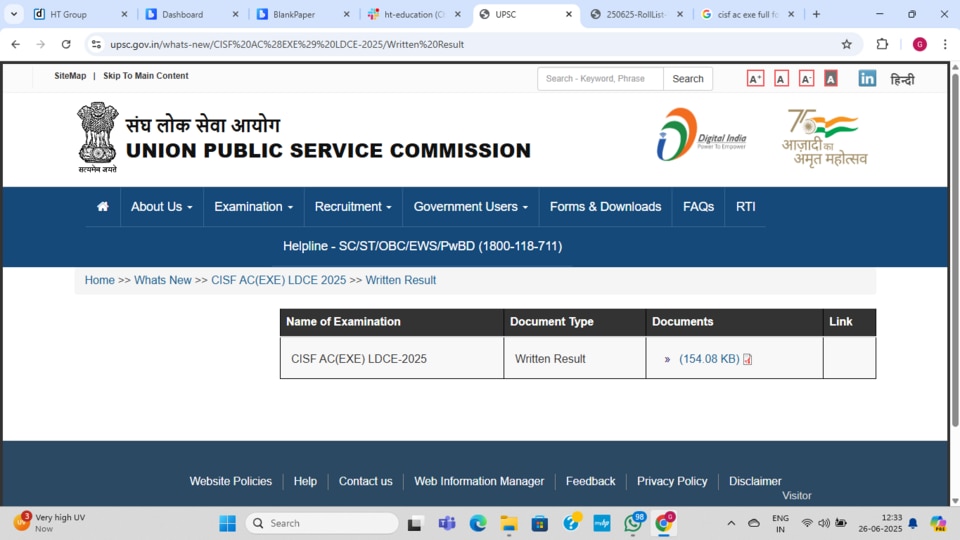Open Chrome profile avatar G
The height and width of the screenshot is (540, 960).
(919, 44)
